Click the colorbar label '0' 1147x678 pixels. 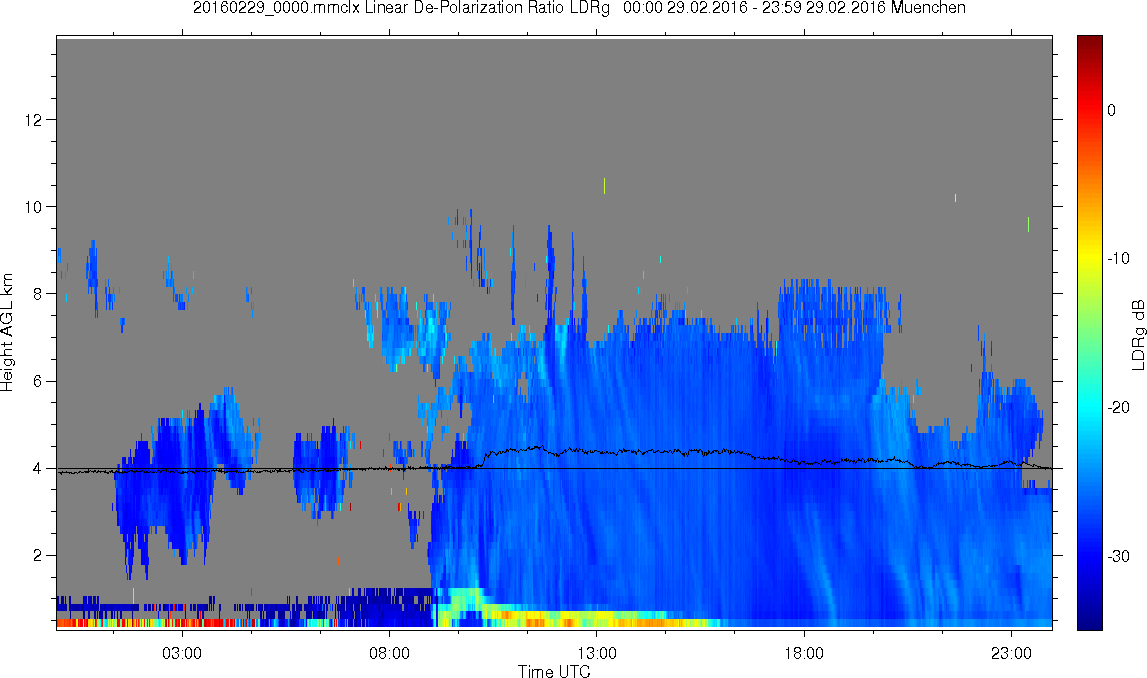point(1112,110)
